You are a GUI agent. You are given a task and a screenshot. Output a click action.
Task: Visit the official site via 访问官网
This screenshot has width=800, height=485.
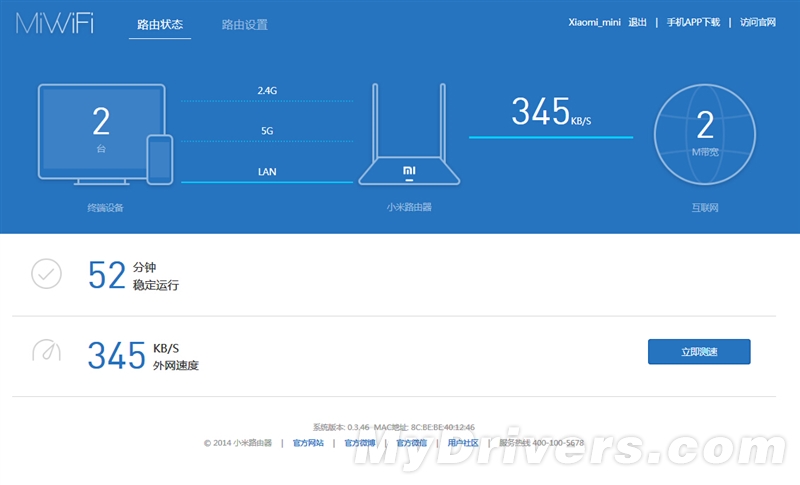tap(758, 22)
